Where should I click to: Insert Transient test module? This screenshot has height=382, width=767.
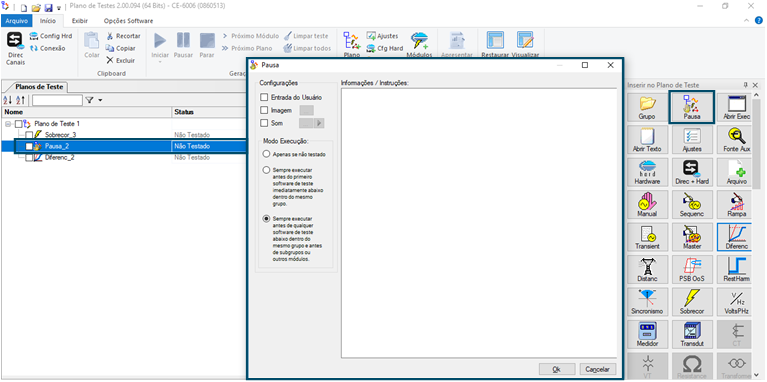[647, 237]
